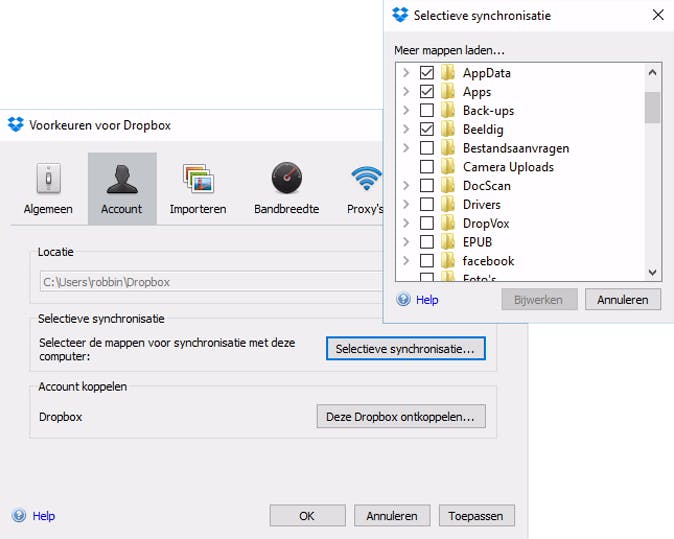Expand the DocScan folder tree

(x=406, y=186)
